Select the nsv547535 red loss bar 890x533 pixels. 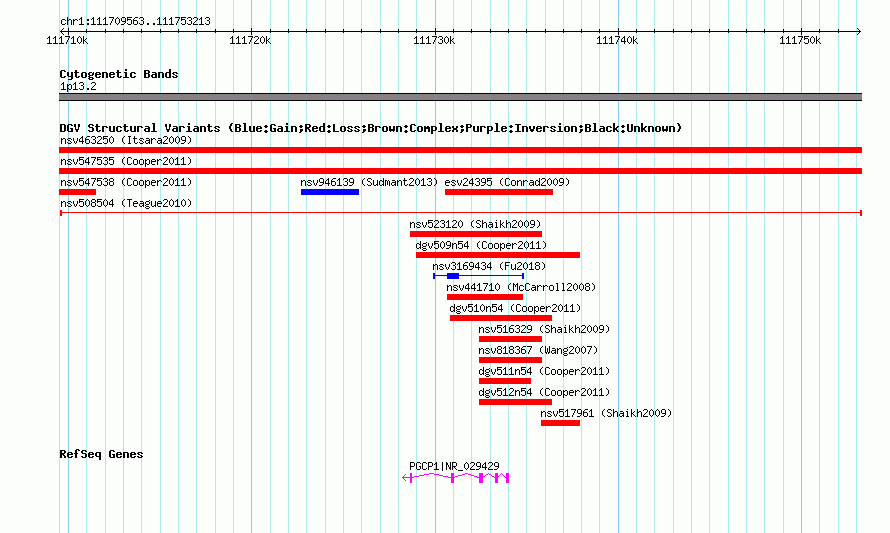(460, 171)
